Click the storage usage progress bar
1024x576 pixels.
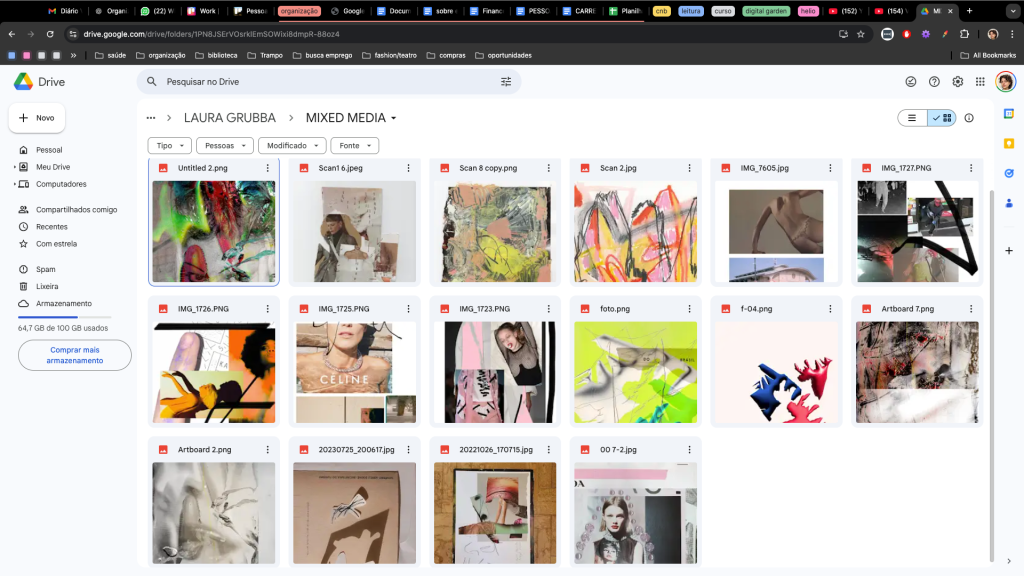pos(64,317)
